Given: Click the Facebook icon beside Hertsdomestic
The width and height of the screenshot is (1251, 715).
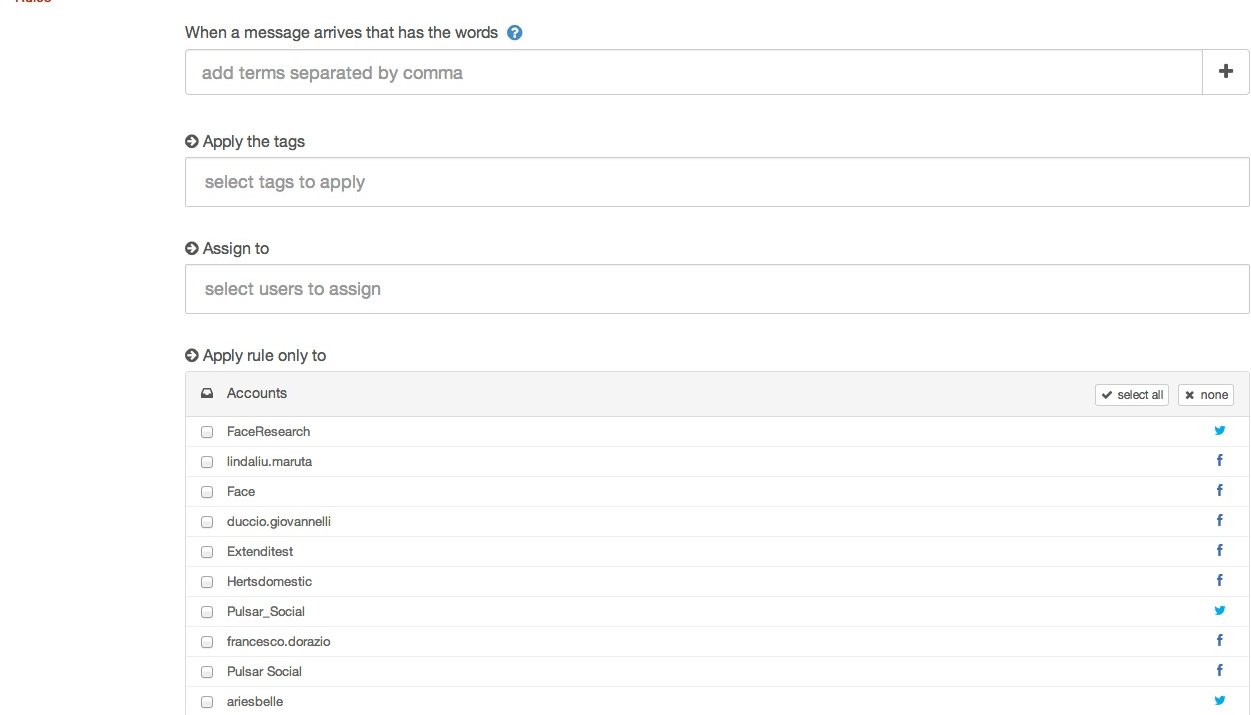Looking at the screenshot, I should point(1219,581).
